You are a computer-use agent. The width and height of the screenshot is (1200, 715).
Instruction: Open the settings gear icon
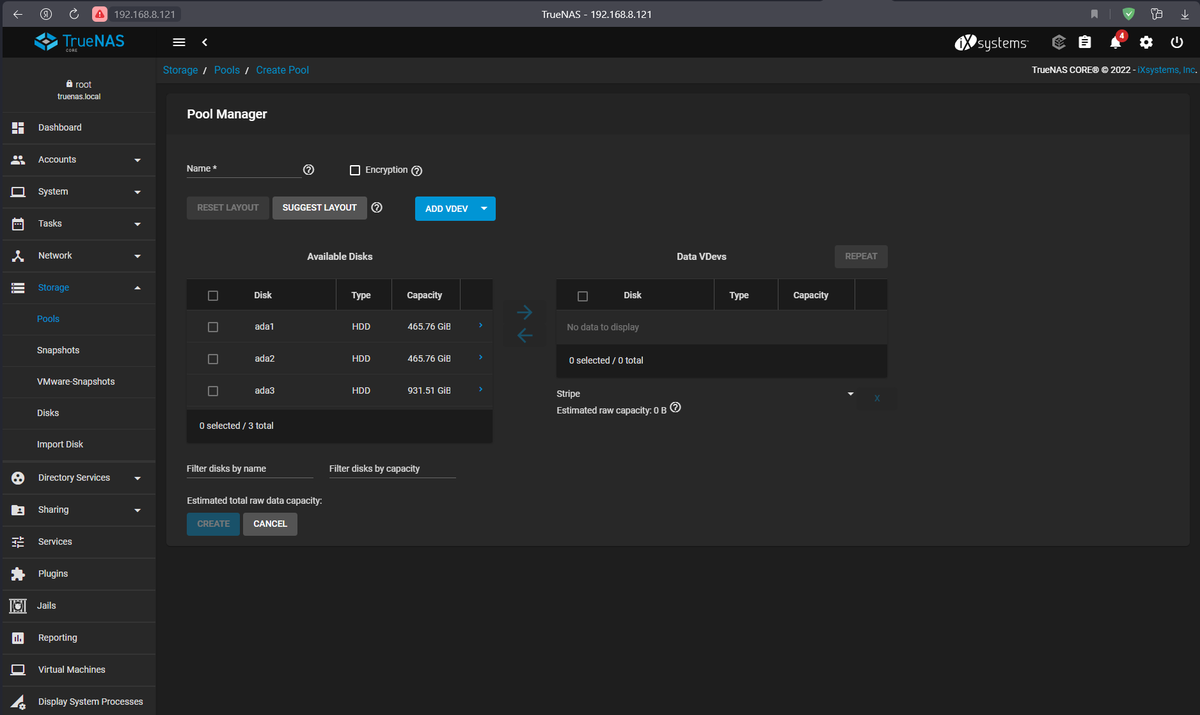coord(1147,42)
